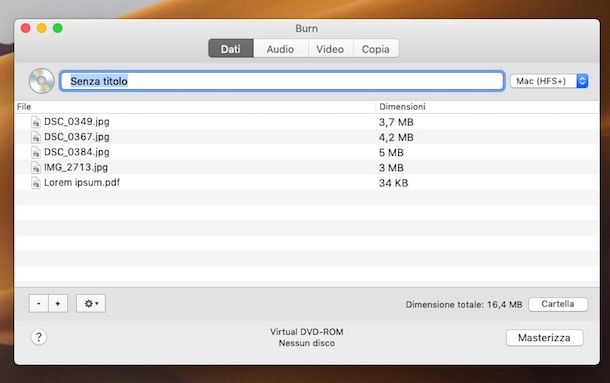Click the Lorem ipsum.pdf file icon
Image resolution: width=610 pixels, height=383 pixels.
coord(36,183)
